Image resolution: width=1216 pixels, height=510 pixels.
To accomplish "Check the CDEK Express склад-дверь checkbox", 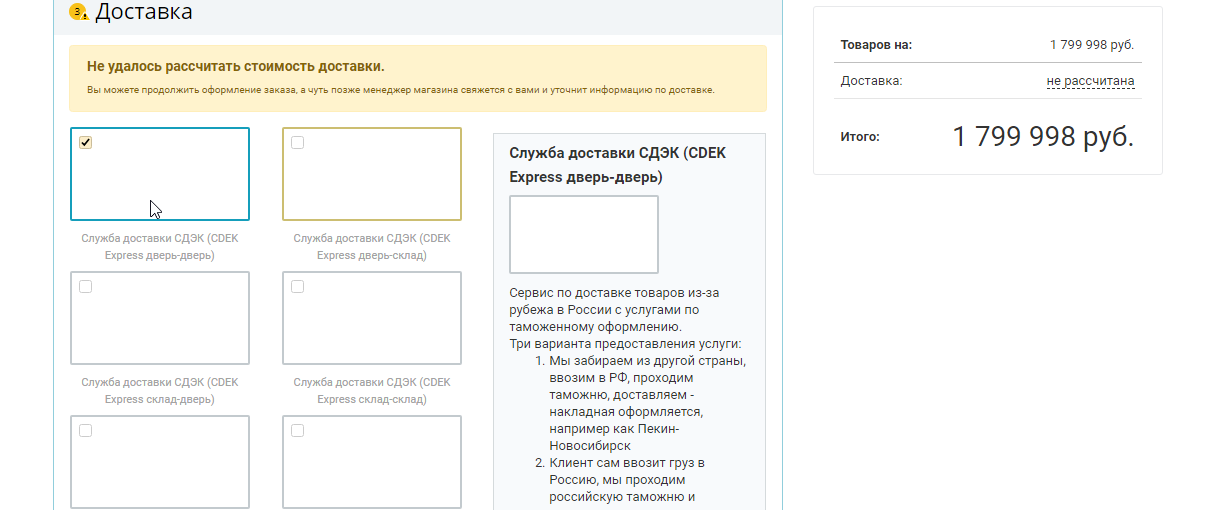I will click(x=86, y=287).
